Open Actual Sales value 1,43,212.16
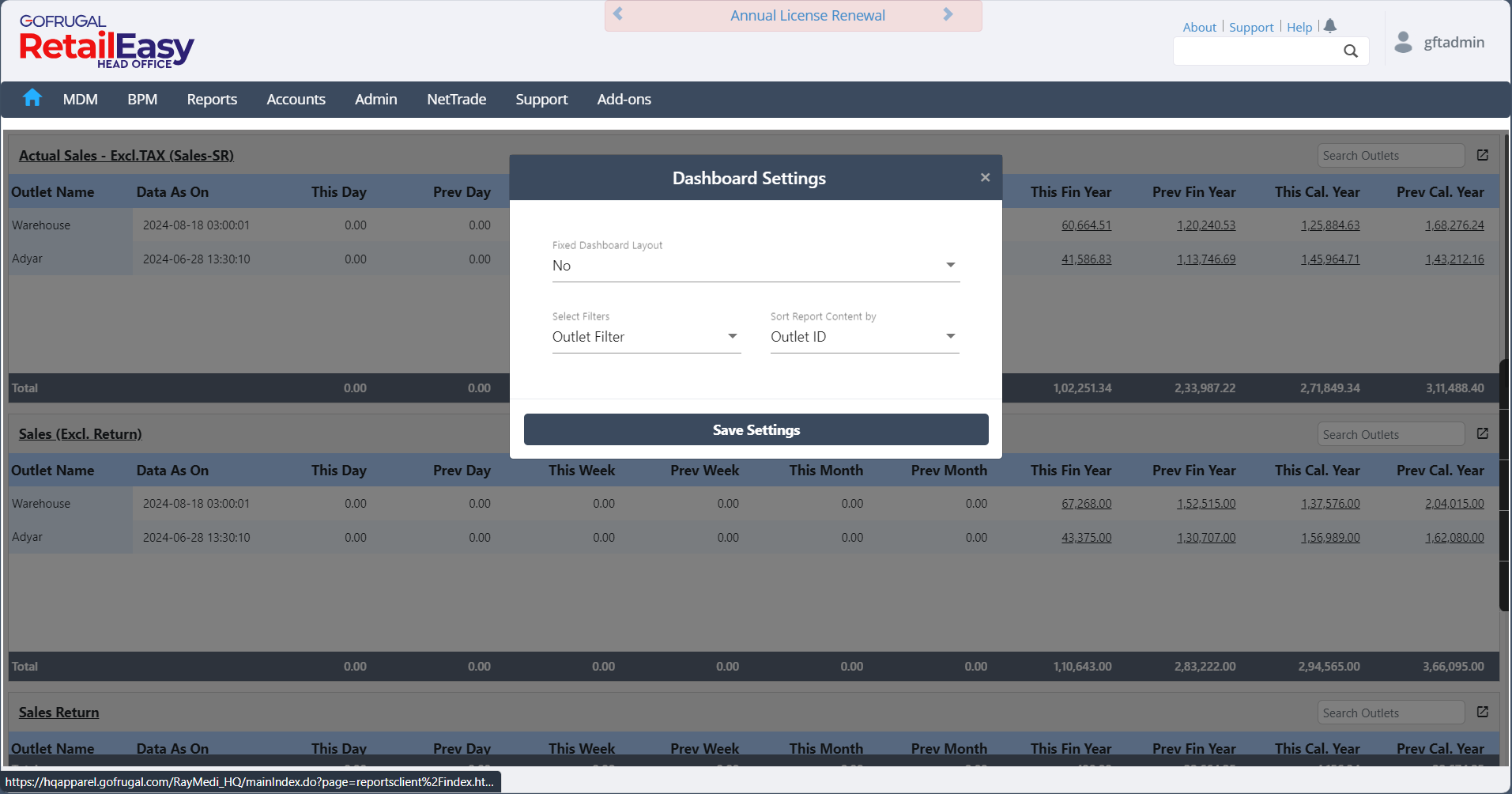The height and width of the screenshot is (794, 1512). tap(1454, 259)
